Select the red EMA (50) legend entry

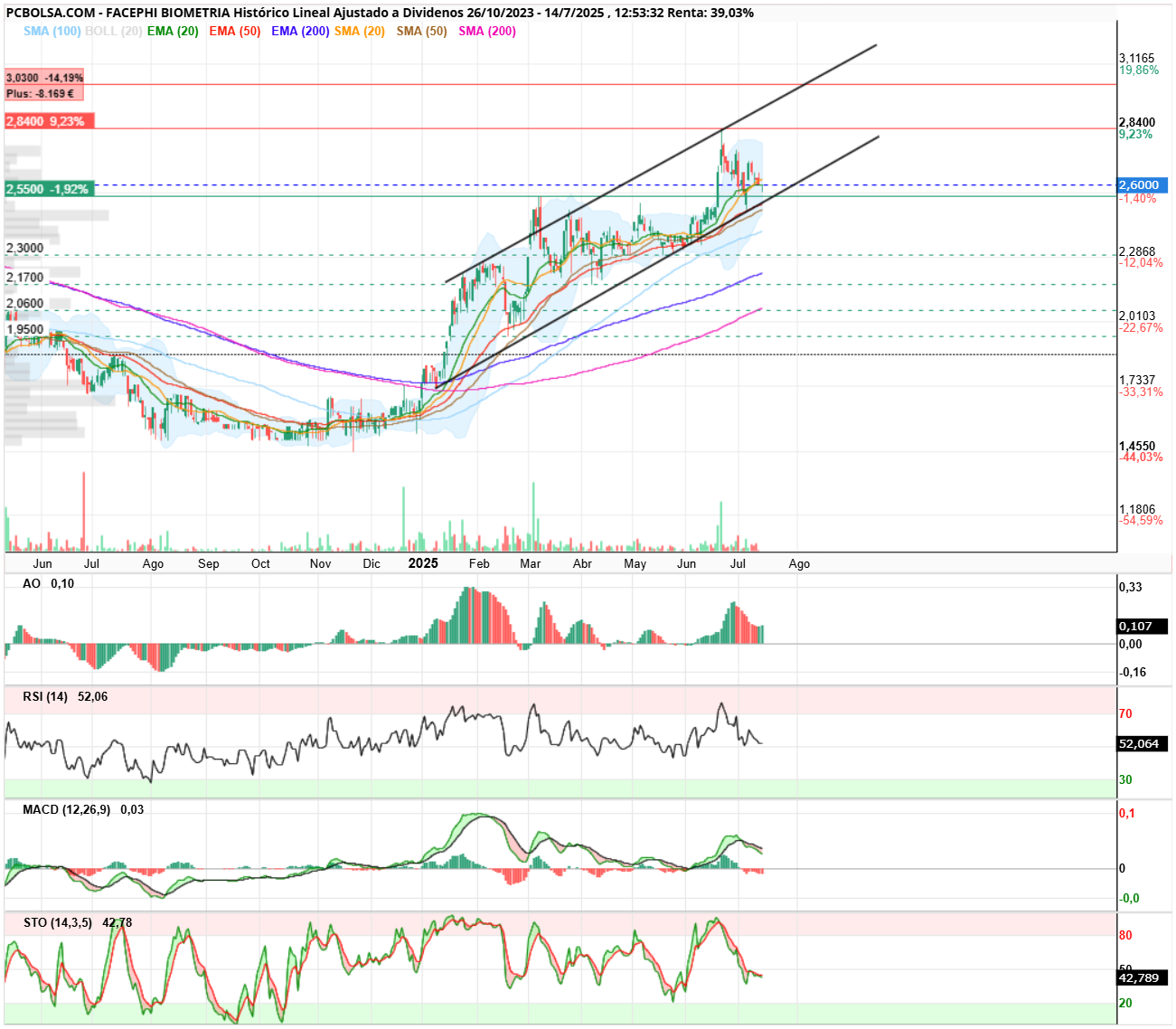[235, 31]
